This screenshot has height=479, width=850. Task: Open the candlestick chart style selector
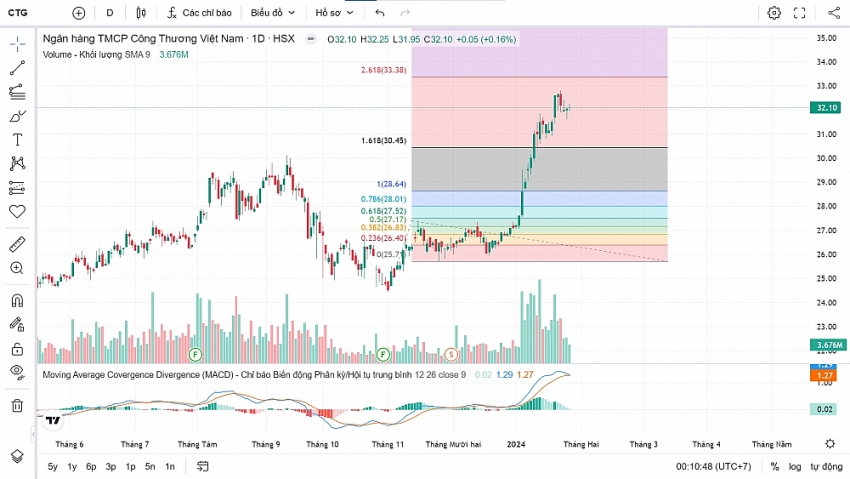click(x=141, y=12)
